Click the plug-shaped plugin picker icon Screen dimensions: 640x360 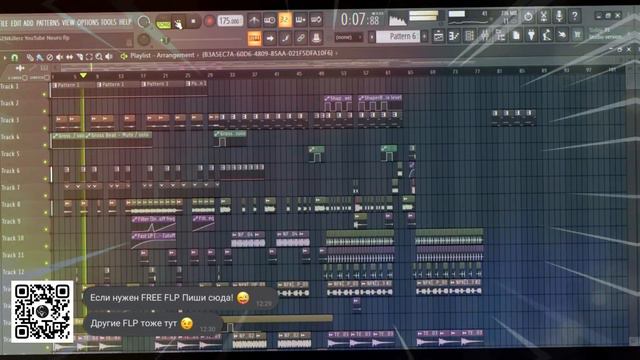(x=531, y=35)
